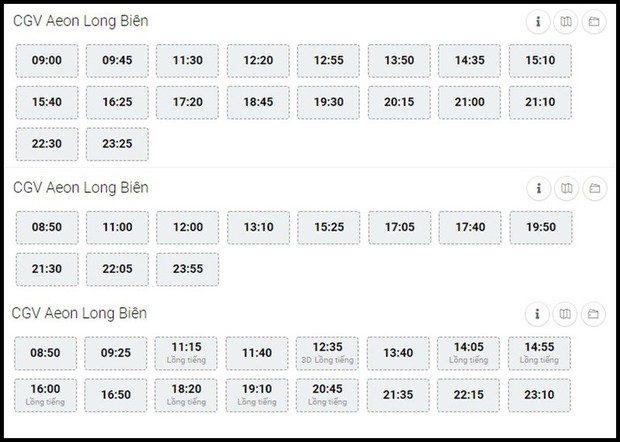Select the 09:00 showtime
The image size is (620, 442).
(x=47, y=60)
